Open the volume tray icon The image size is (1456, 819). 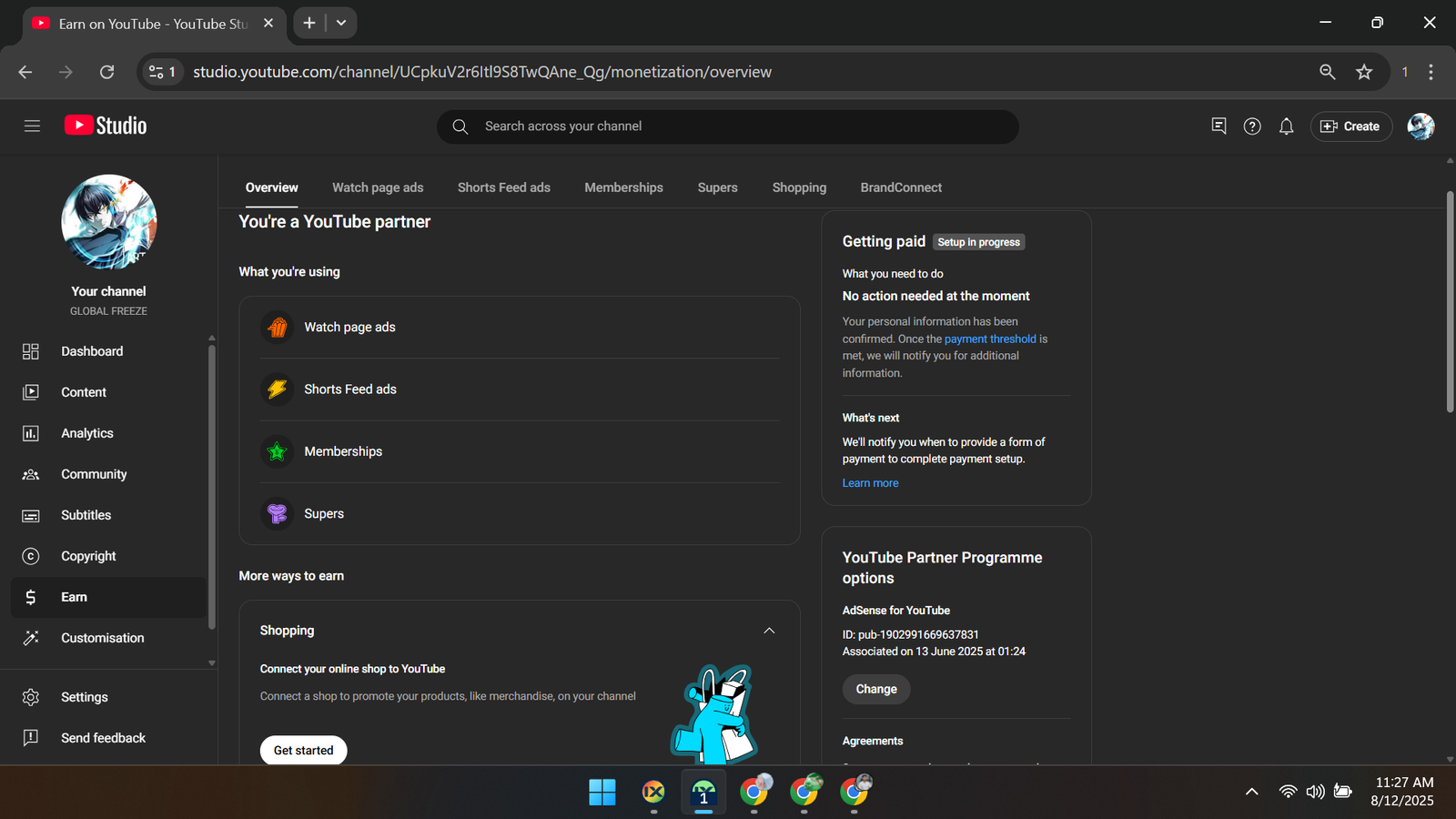coord(1315,792)
